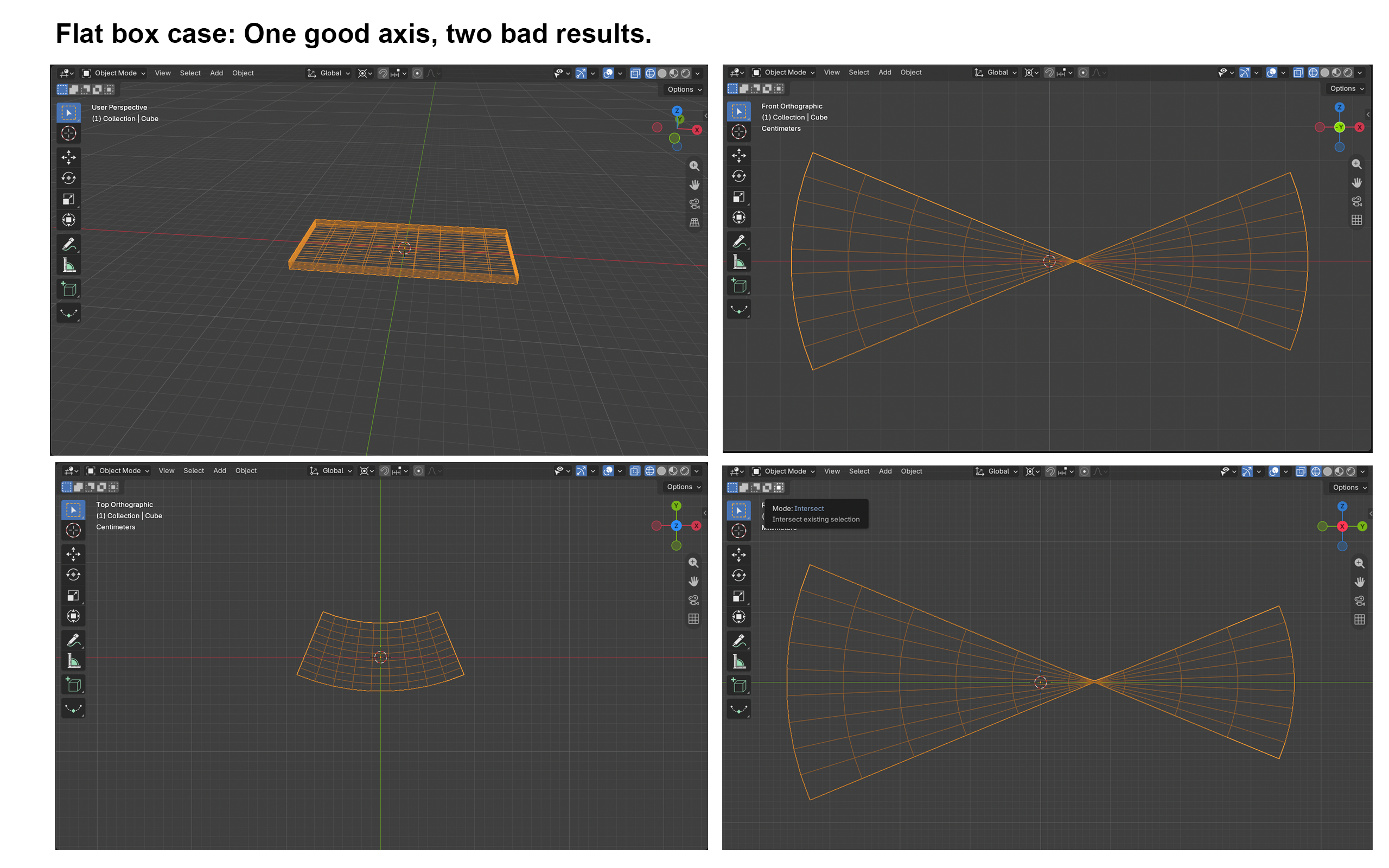Toggle show gizmo in Front Orthographic viewport header
This screenshot has width=1389, height=868.
coord(1244,72)
